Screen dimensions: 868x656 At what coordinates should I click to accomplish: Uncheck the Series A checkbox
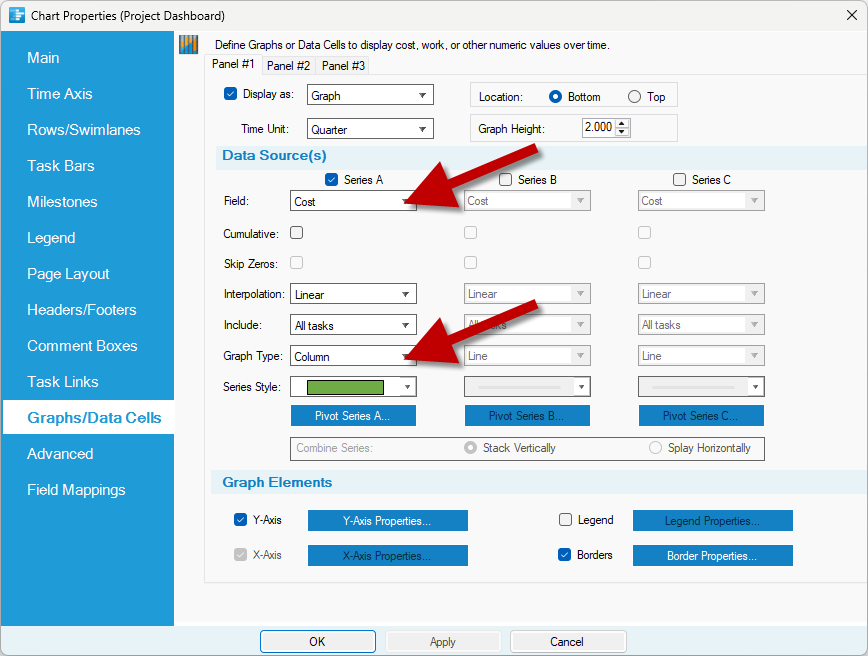[x=332, y=179]
